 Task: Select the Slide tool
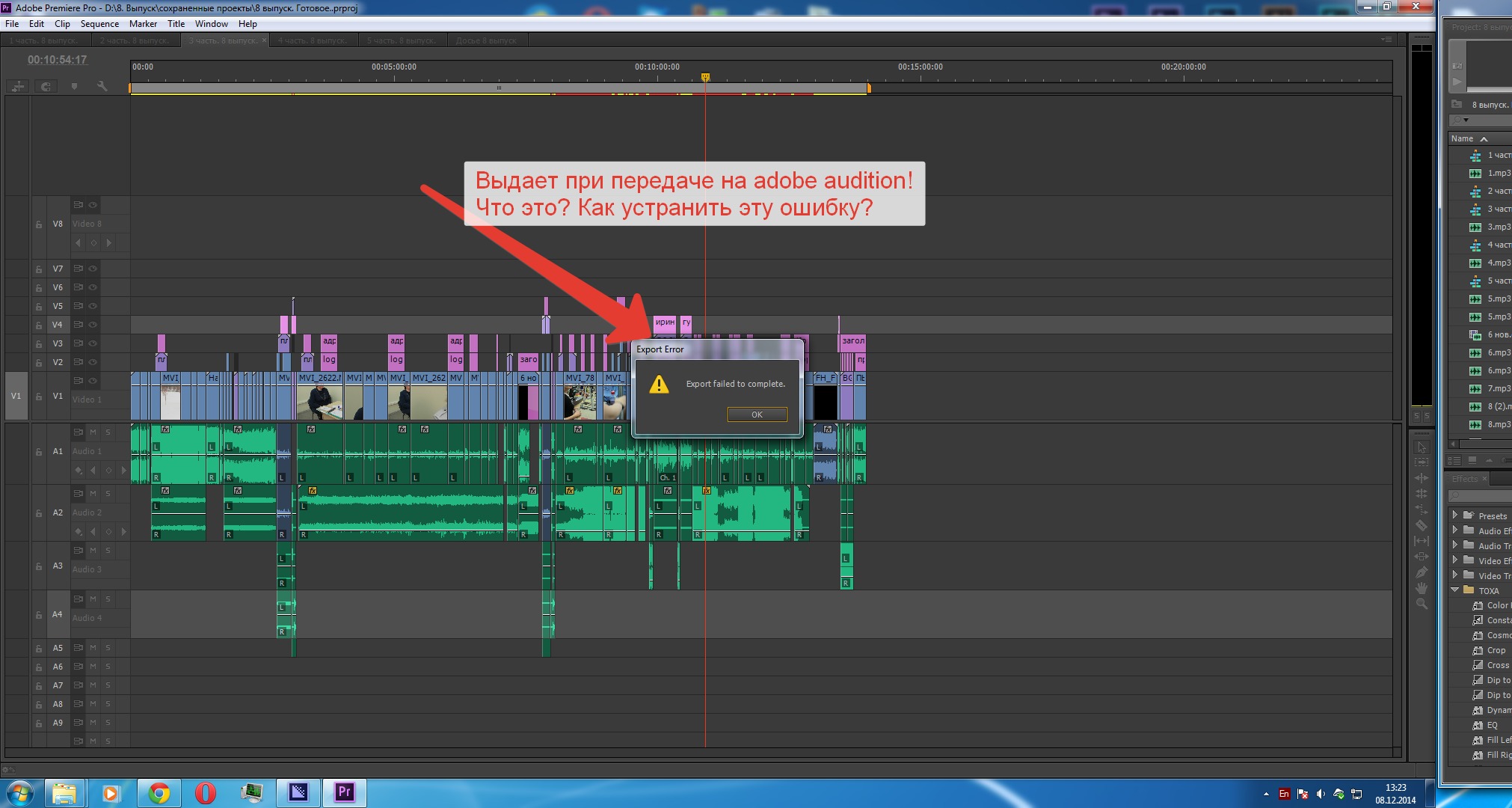point(1422,557)
